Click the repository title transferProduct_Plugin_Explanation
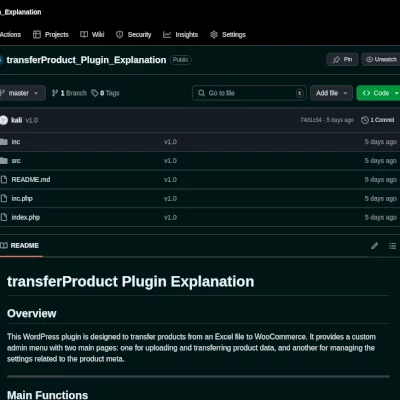Screen dimensions: 400x400 (86, 60)
